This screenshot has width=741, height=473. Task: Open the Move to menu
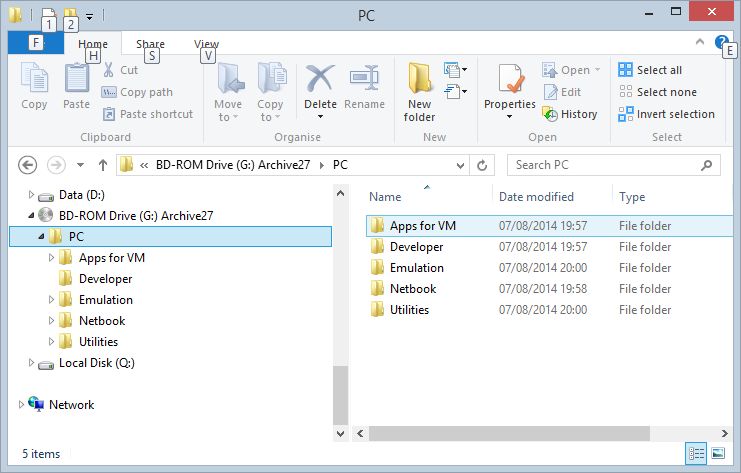pos(228,92)
